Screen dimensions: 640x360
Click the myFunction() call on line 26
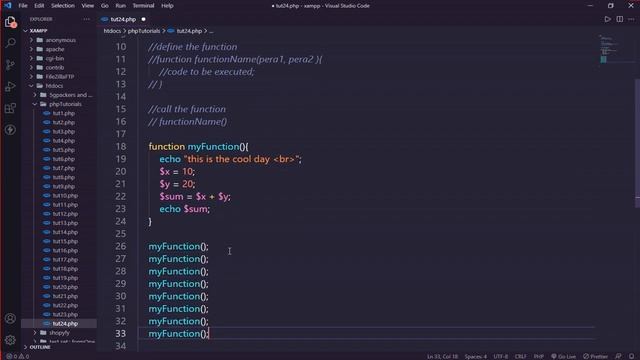coord(178,247)
